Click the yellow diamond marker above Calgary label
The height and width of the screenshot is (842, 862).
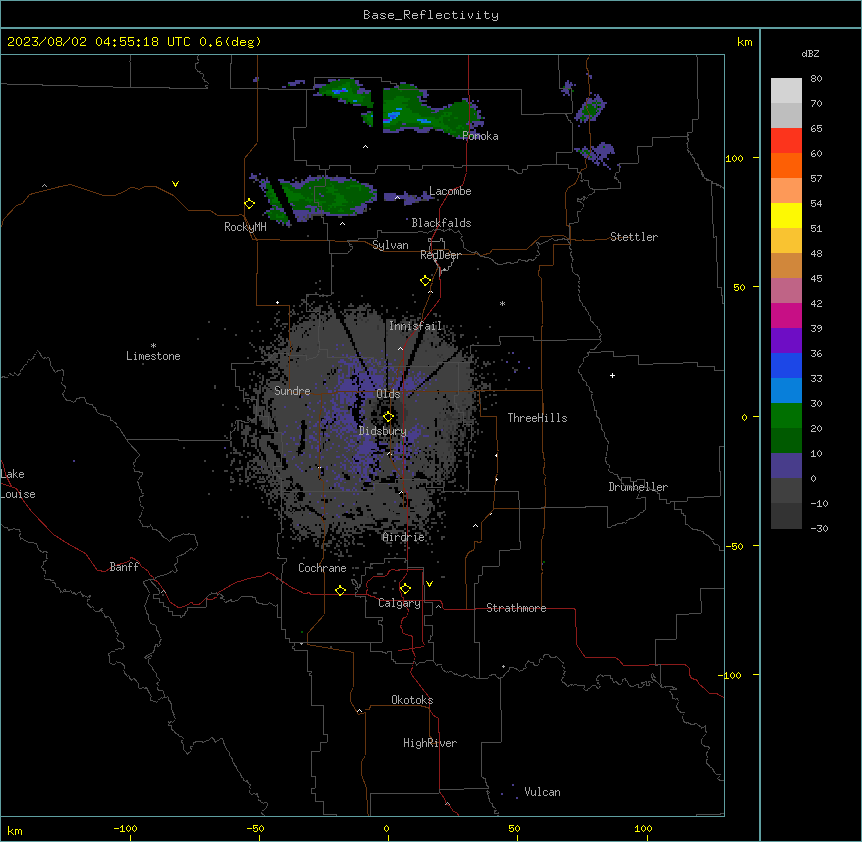(405, 589)
